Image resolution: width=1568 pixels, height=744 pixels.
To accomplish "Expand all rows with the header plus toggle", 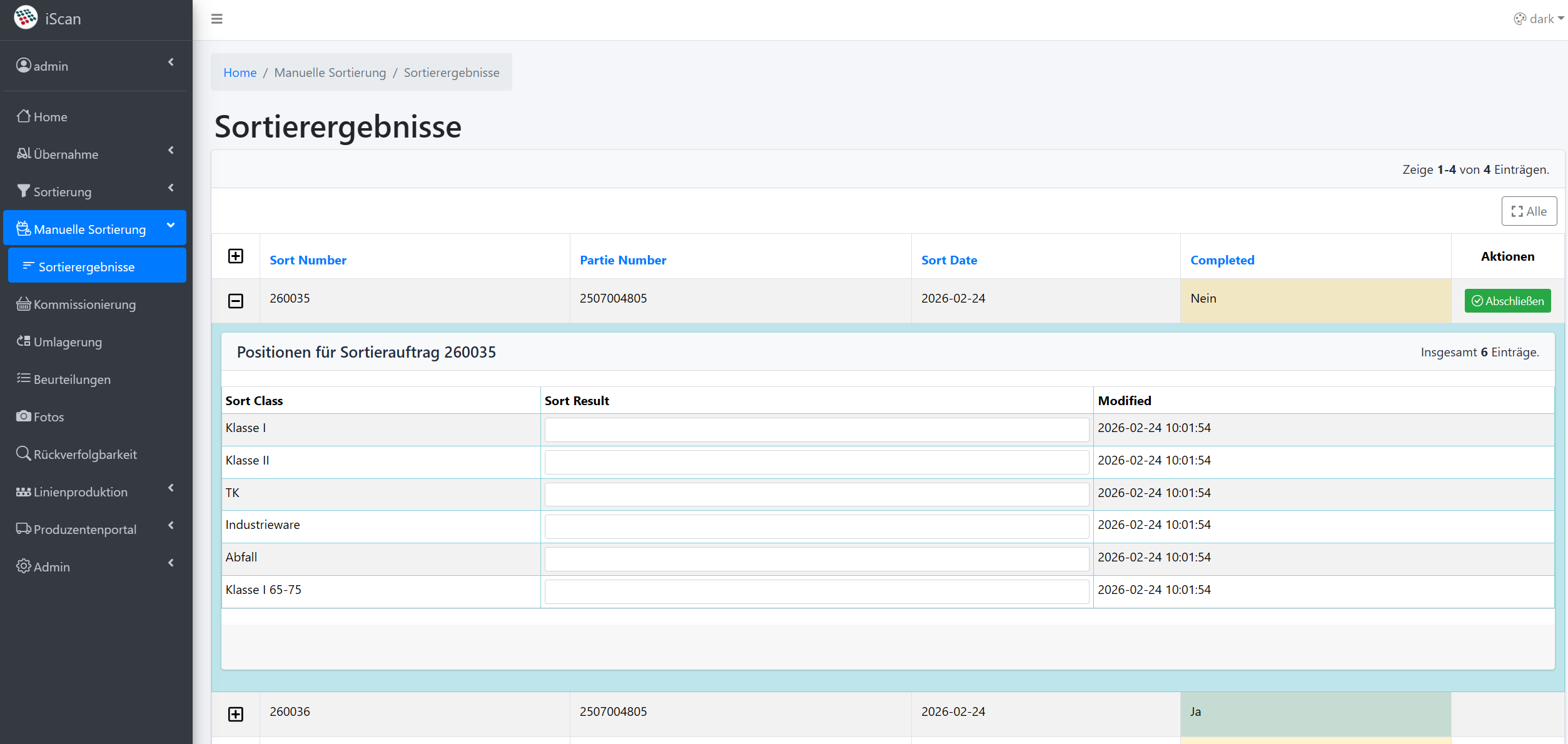I will [x=236, y=256].
